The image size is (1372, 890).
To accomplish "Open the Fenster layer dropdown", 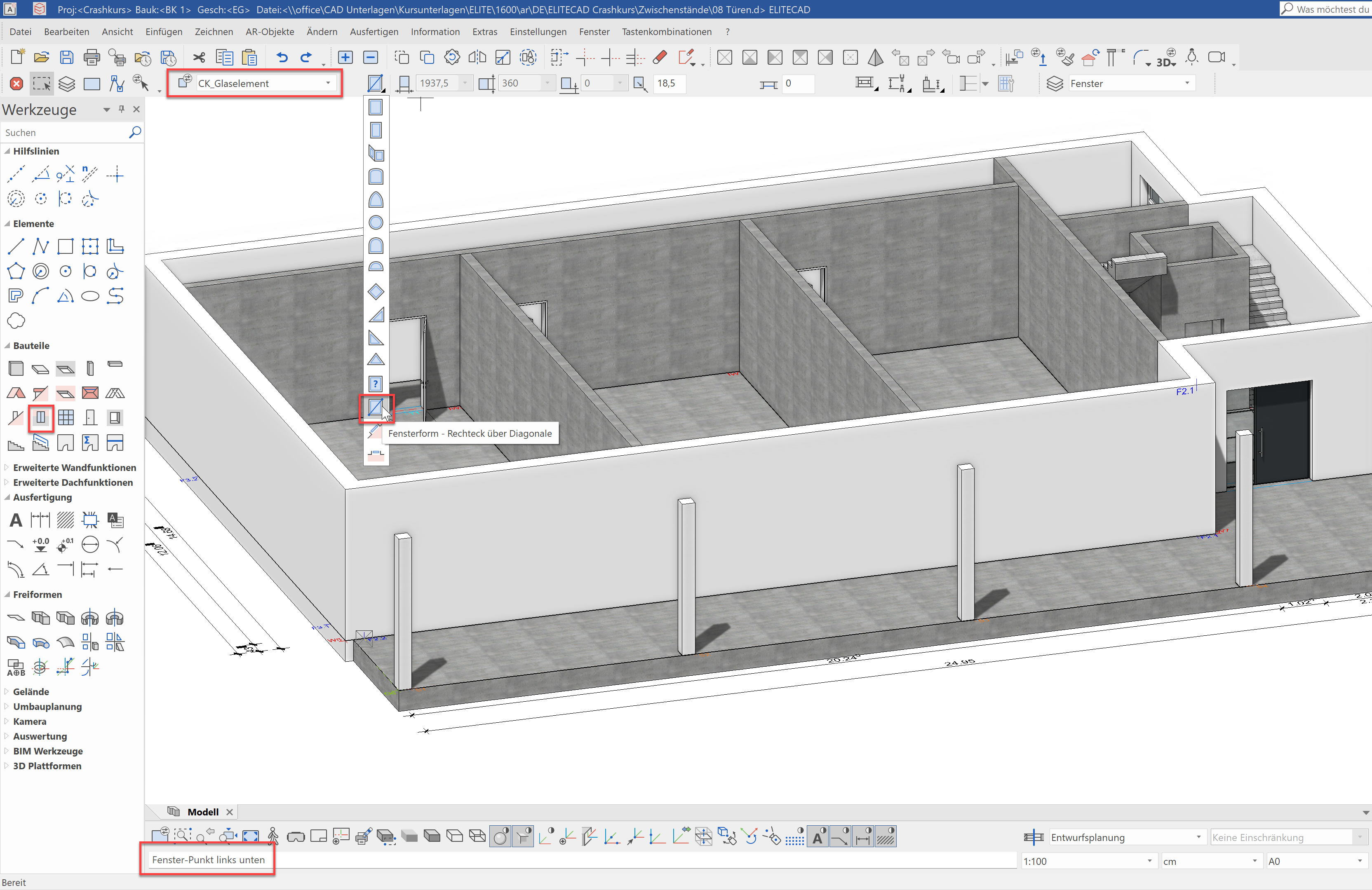I will [x=1188, y=83].
